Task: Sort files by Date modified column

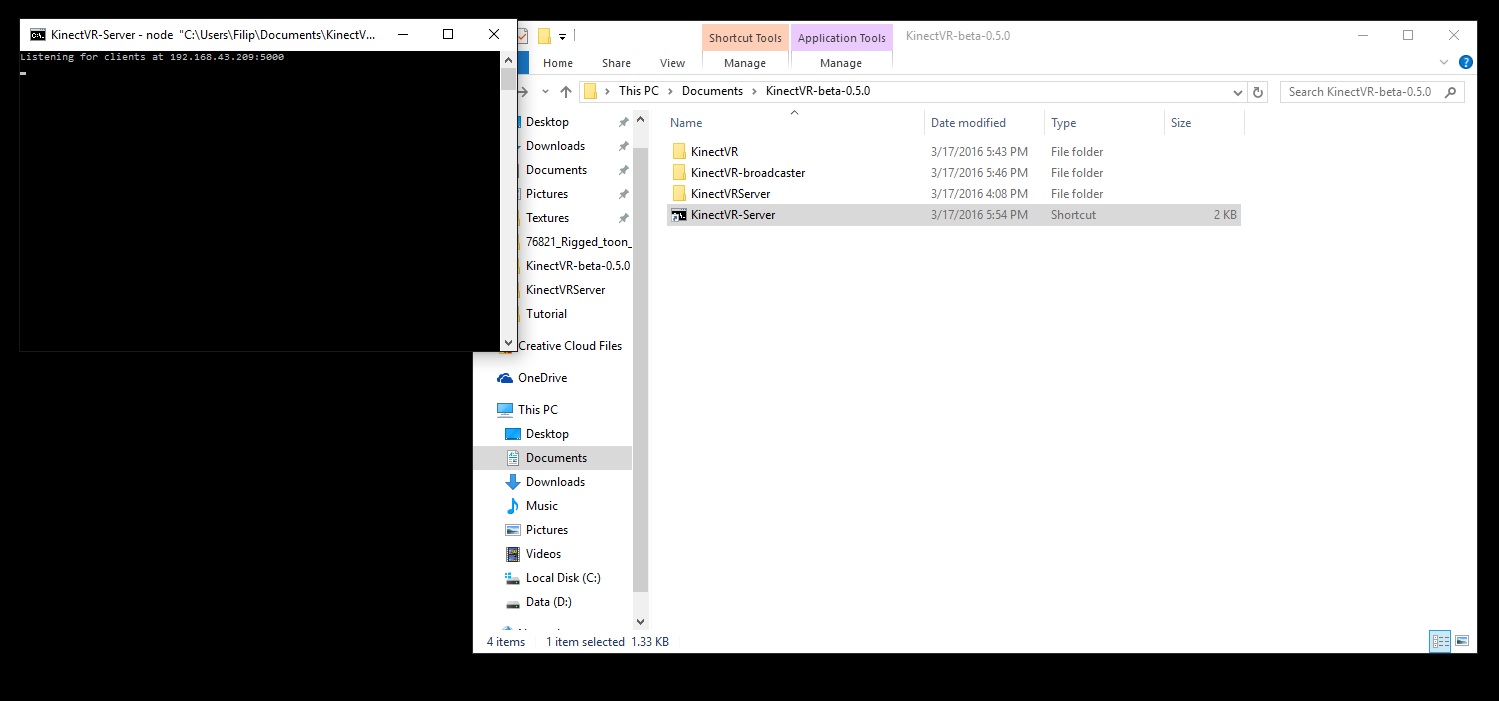Action: 967,123
